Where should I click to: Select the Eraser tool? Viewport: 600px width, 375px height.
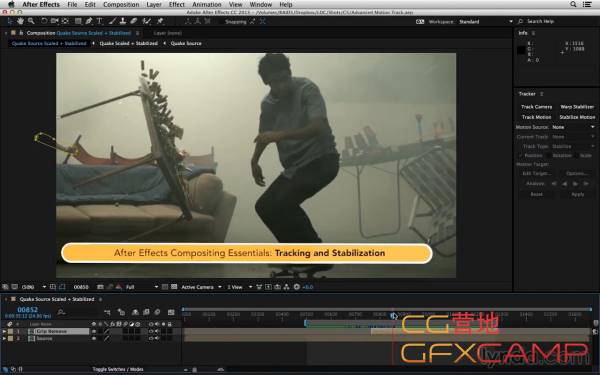click(134, 21)
